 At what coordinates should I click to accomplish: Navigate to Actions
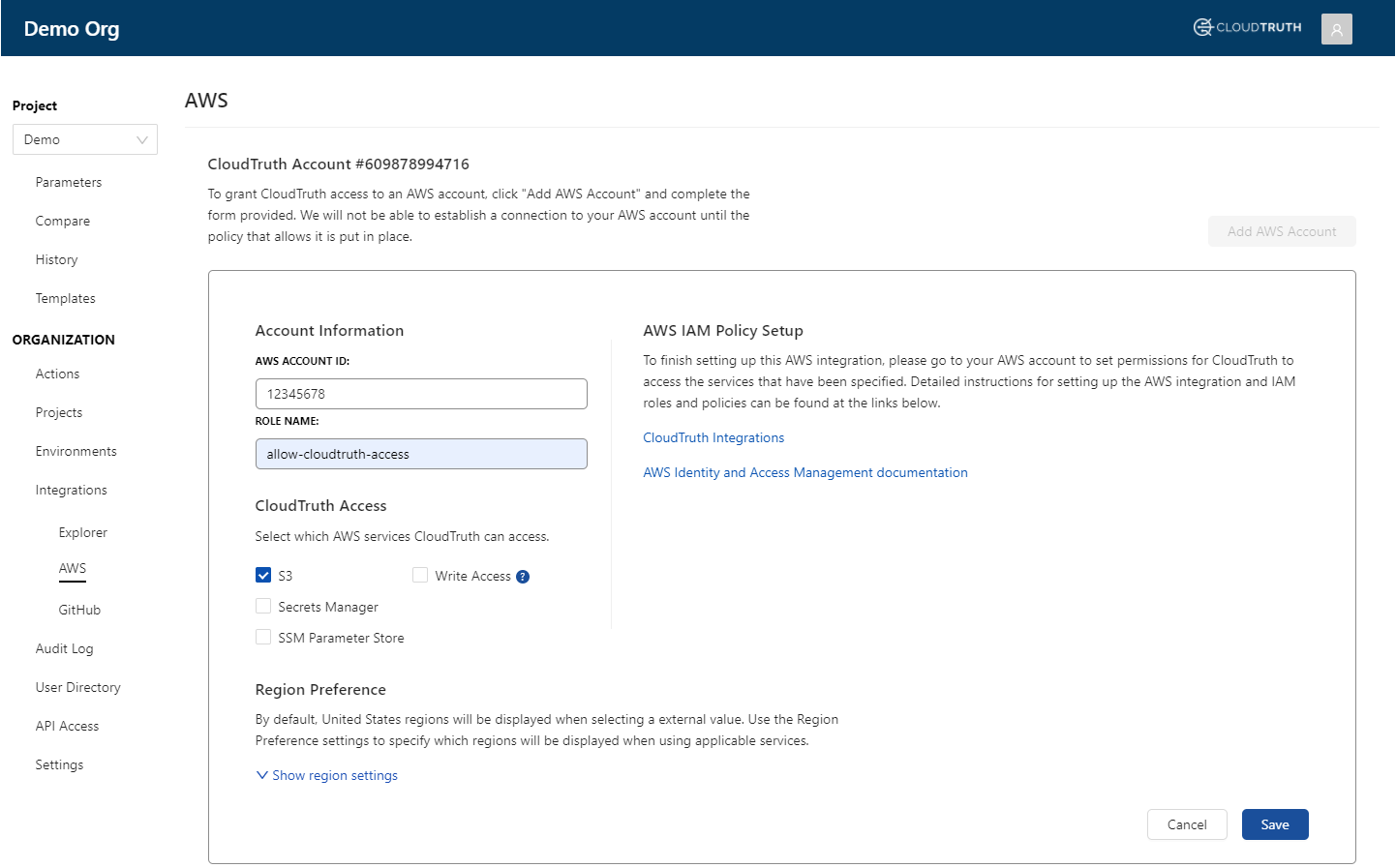58,374
